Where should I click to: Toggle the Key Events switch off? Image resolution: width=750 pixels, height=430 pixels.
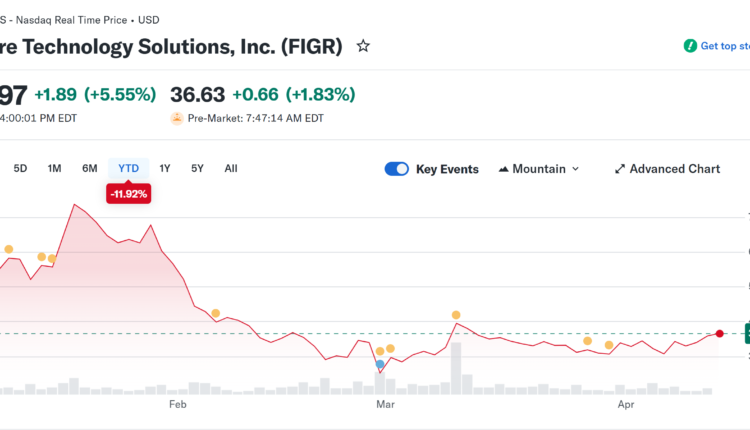pos(397,169)
